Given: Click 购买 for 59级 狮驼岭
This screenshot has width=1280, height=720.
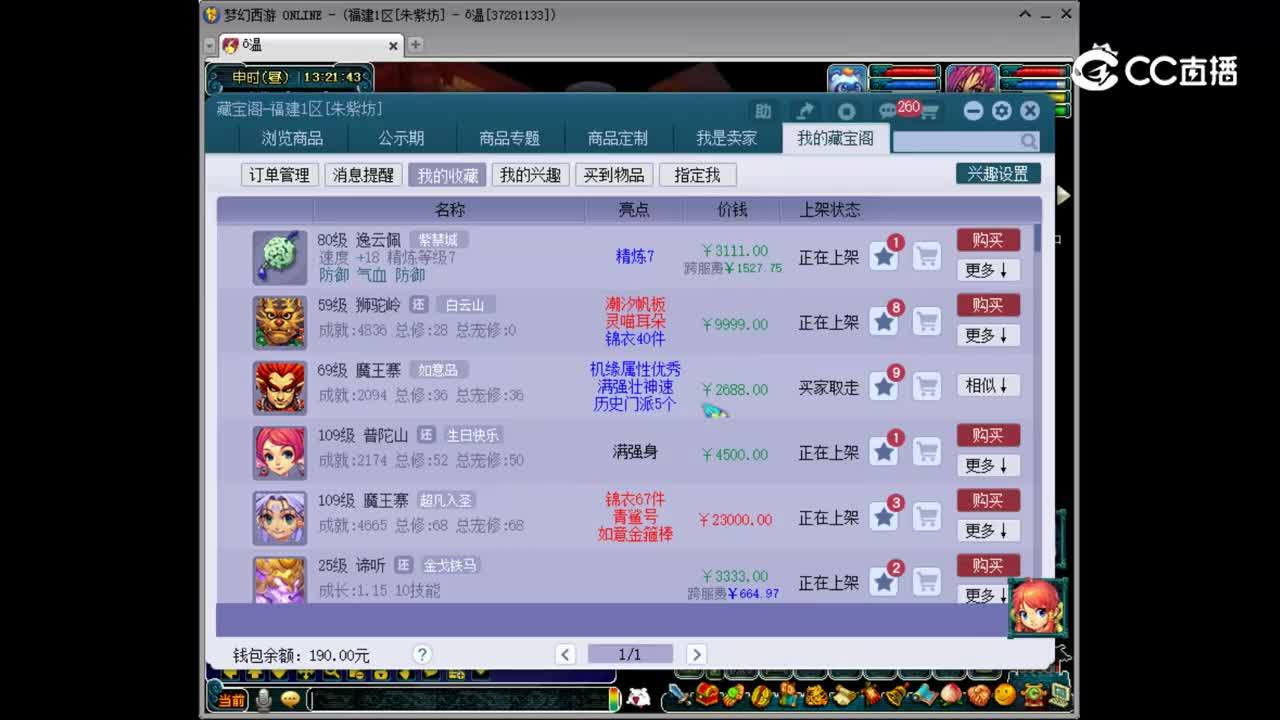Looking at the screenshot, I should coord(988,305).
